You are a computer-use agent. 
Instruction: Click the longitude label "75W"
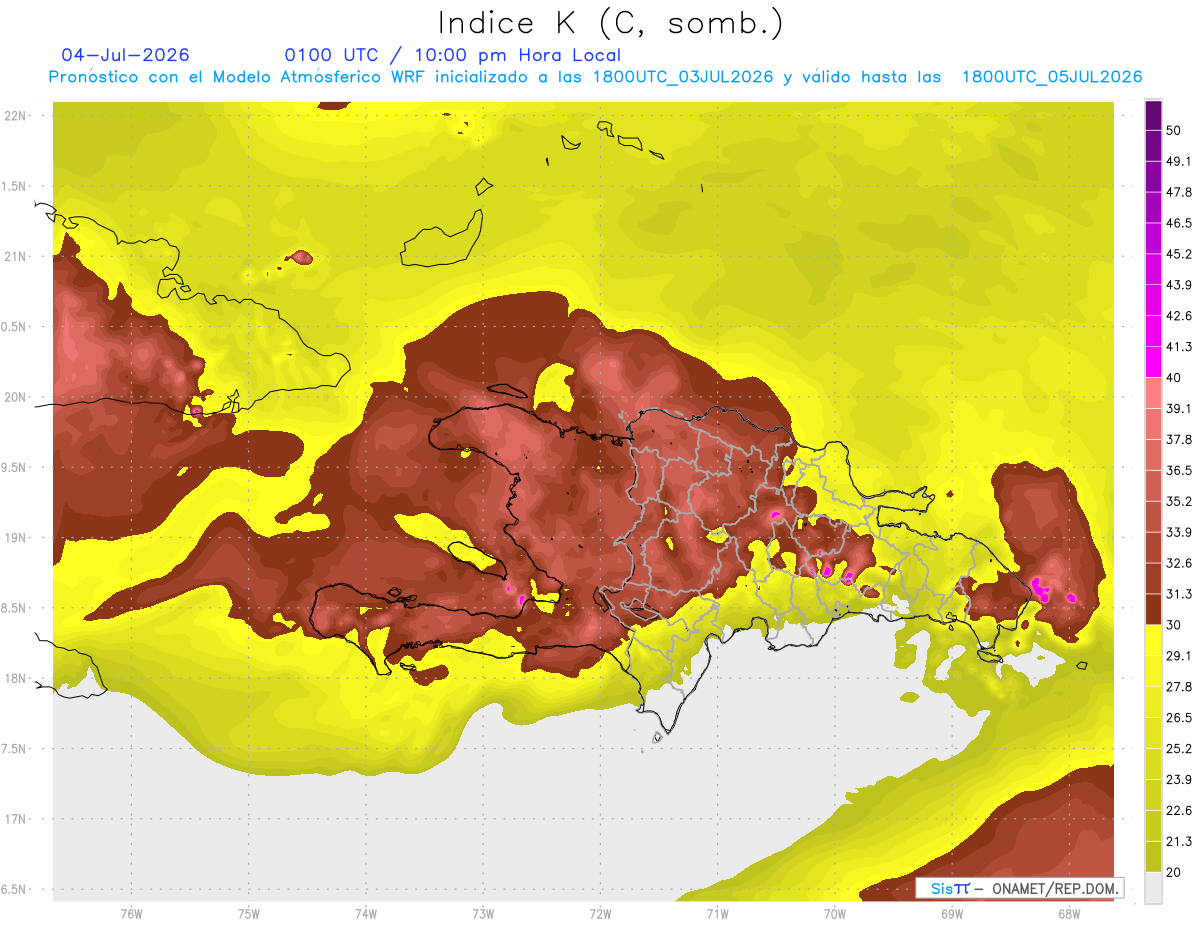coord(249,913)
